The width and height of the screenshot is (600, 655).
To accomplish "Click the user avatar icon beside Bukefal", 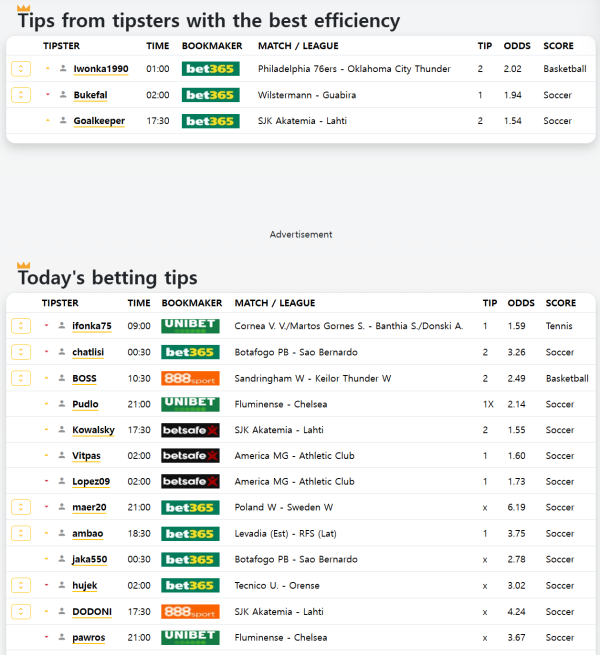I will [x=63, y=95].
